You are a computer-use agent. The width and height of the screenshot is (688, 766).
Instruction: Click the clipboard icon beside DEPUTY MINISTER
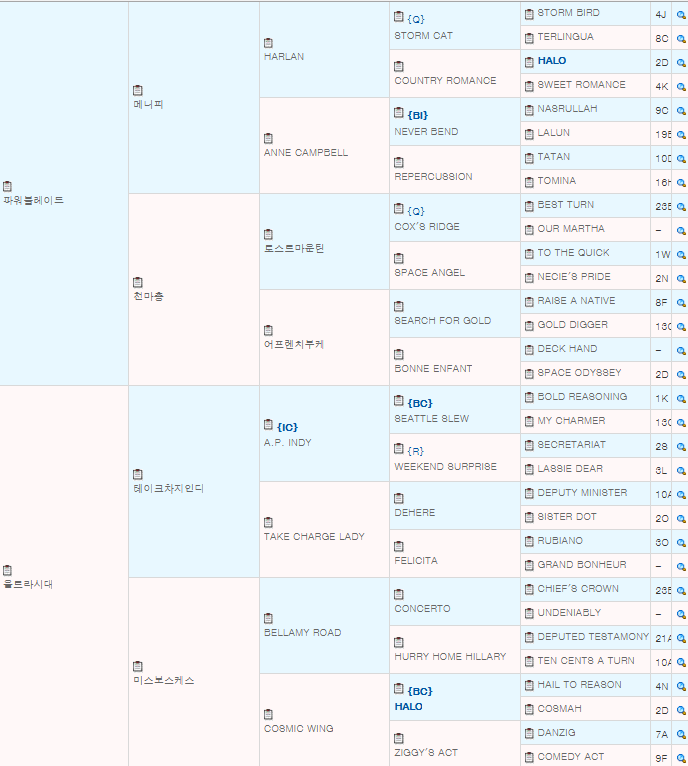tap(529, 494)
